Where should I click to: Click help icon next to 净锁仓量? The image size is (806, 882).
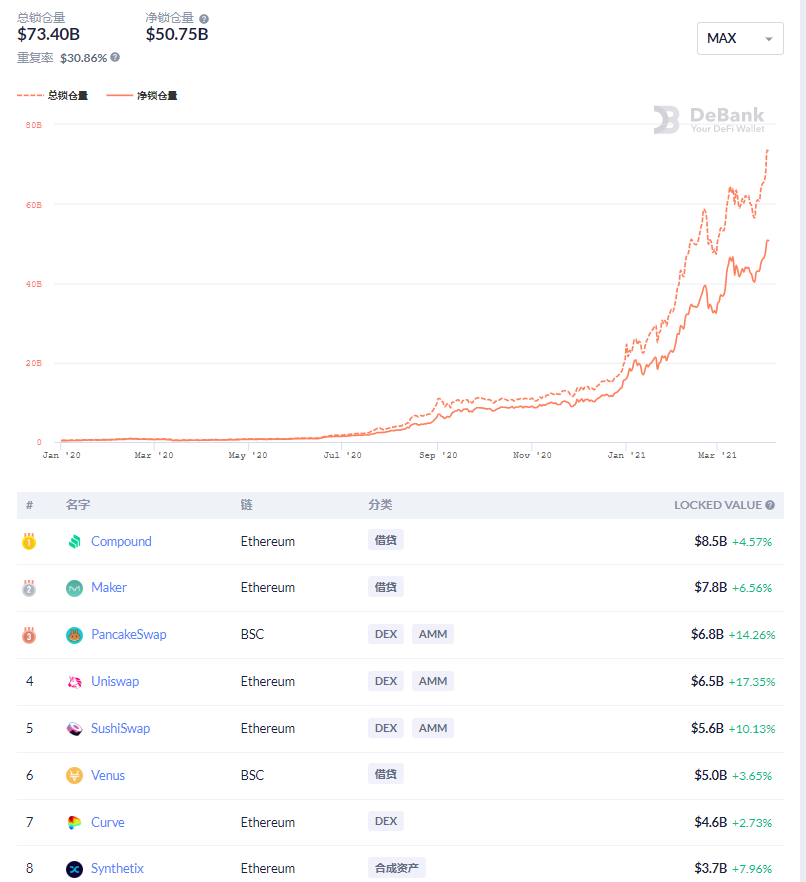(x=204, y=19)
